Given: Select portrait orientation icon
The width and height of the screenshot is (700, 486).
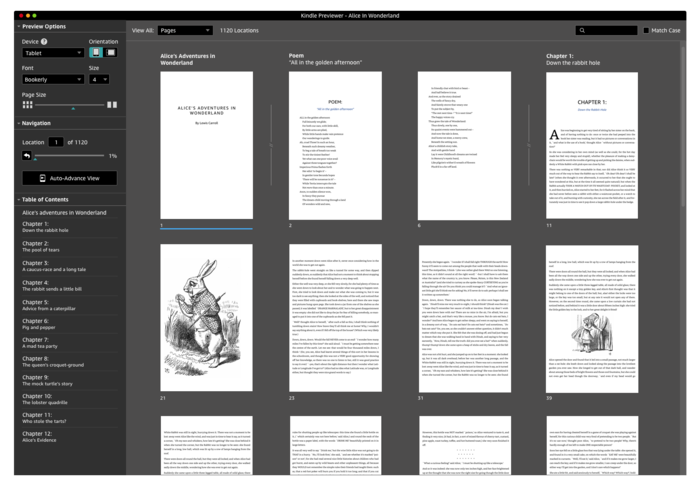Looking at the screenshot, I should coord(97,52).
